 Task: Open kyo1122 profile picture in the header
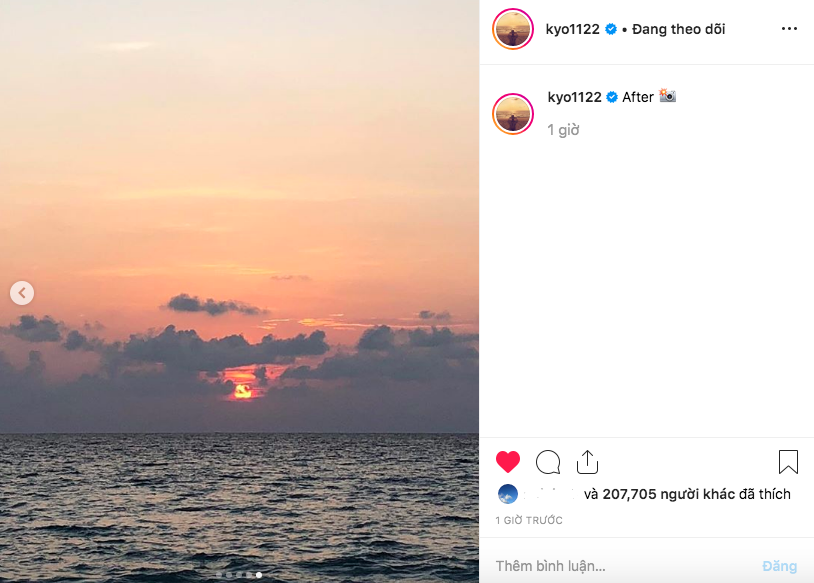(x=513, y=29)
